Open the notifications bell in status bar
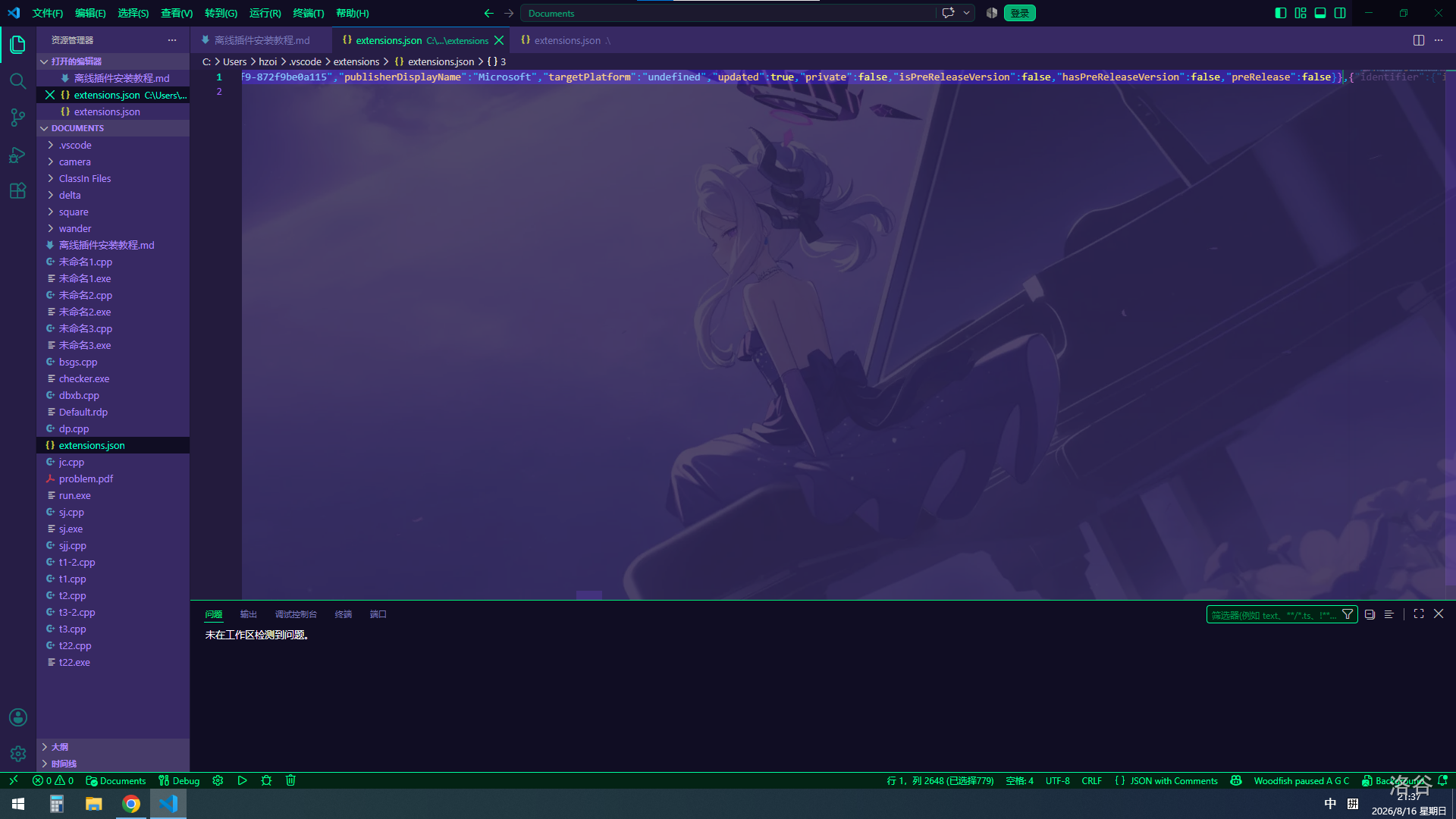 click(1442, 780)
